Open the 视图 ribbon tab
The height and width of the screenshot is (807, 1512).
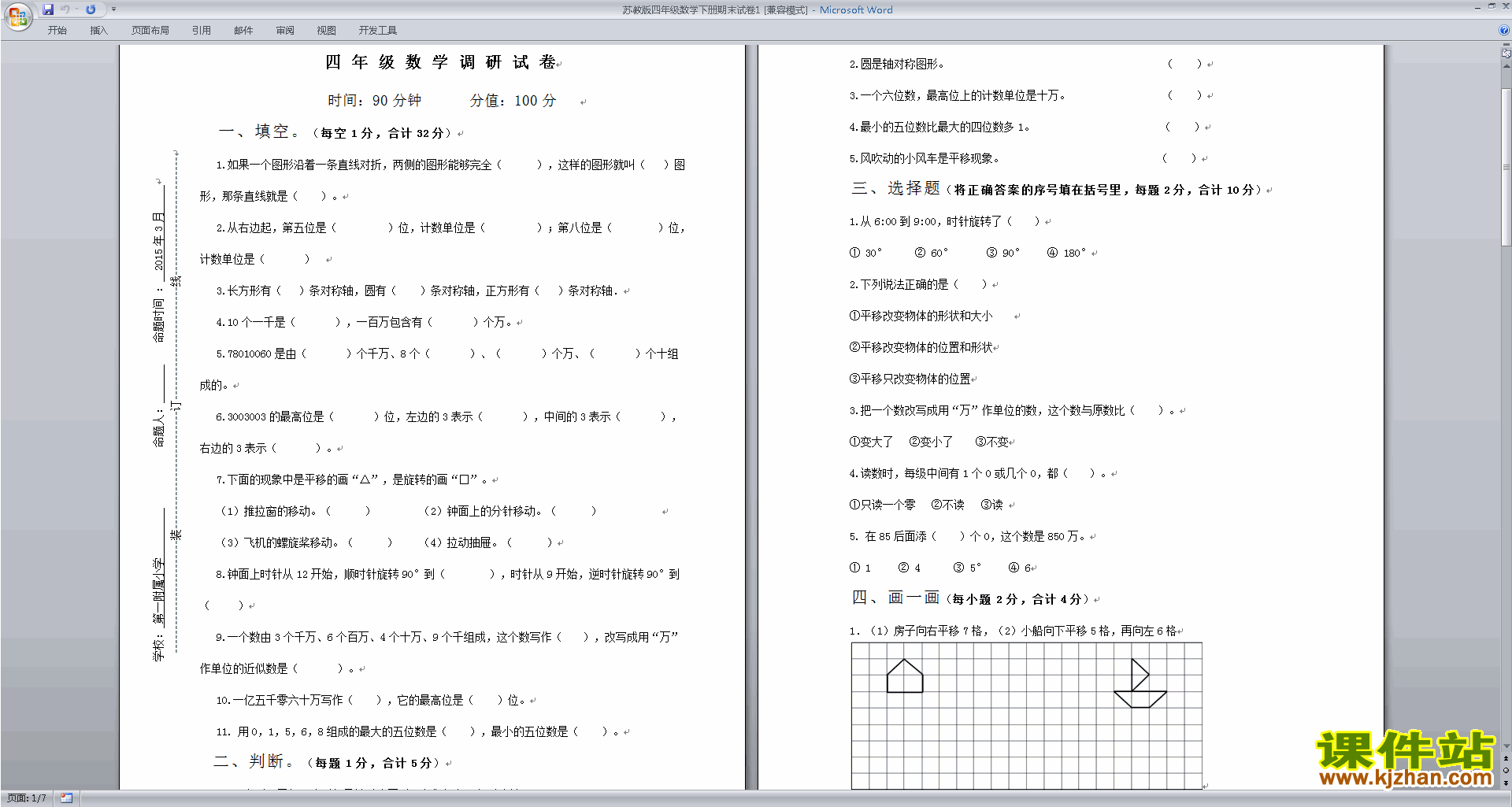[327, 30]
